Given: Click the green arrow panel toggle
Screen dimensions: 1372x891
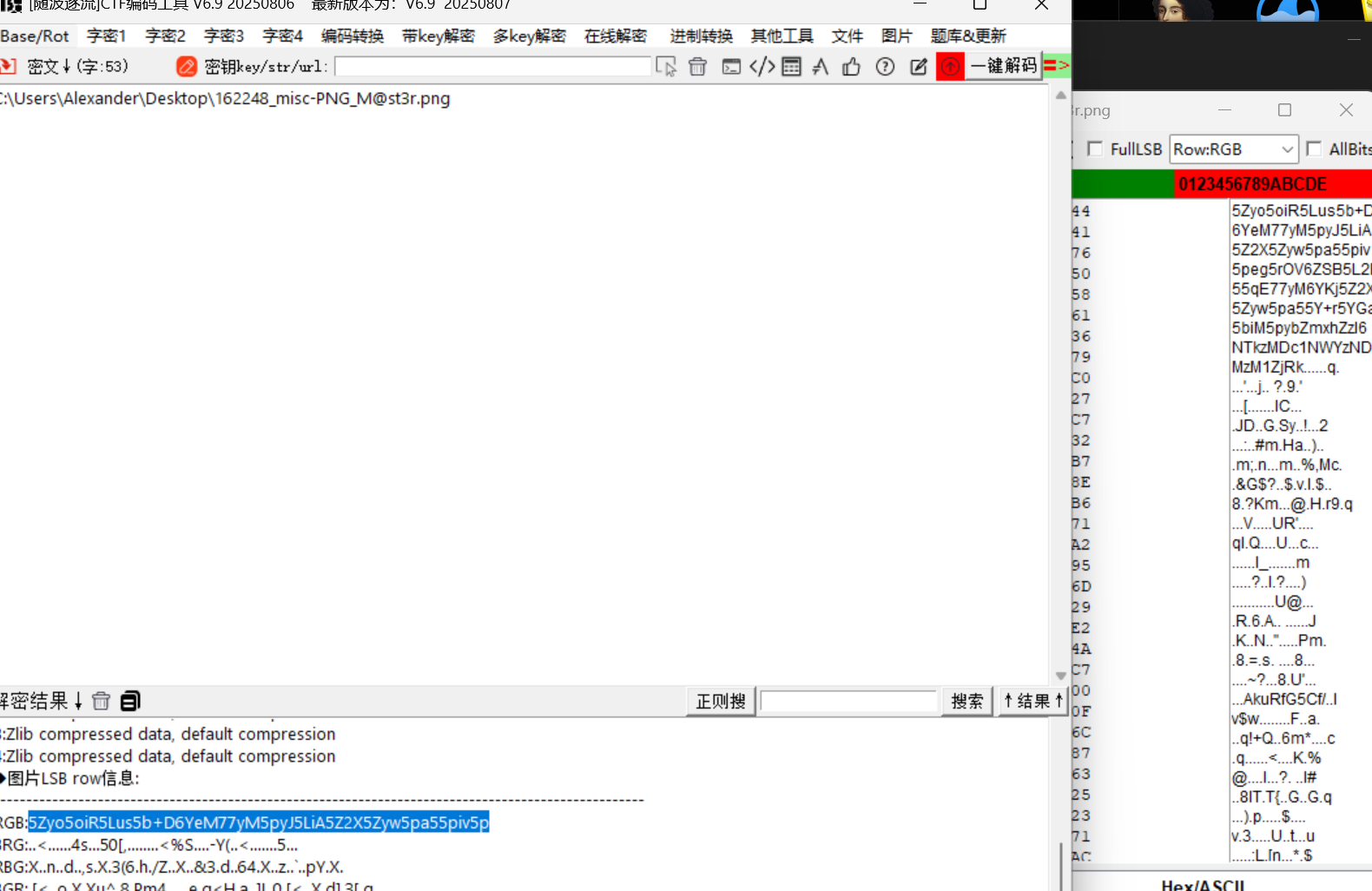Looking at the screenshot, I should coord(1056,65).
